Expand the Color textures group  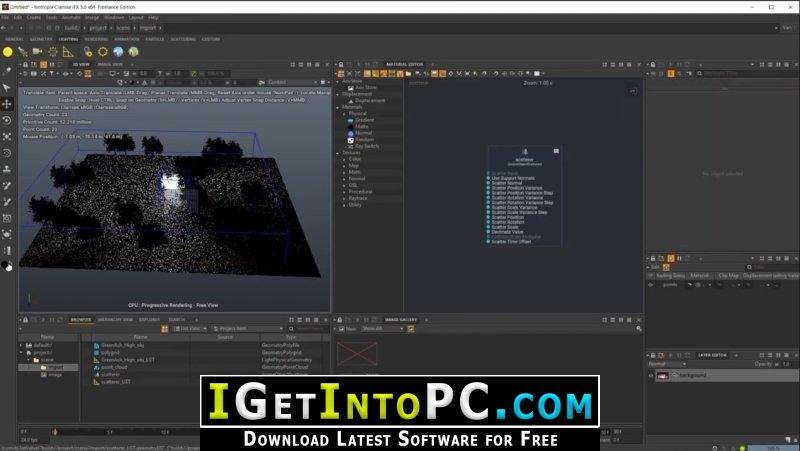(344, 159)
